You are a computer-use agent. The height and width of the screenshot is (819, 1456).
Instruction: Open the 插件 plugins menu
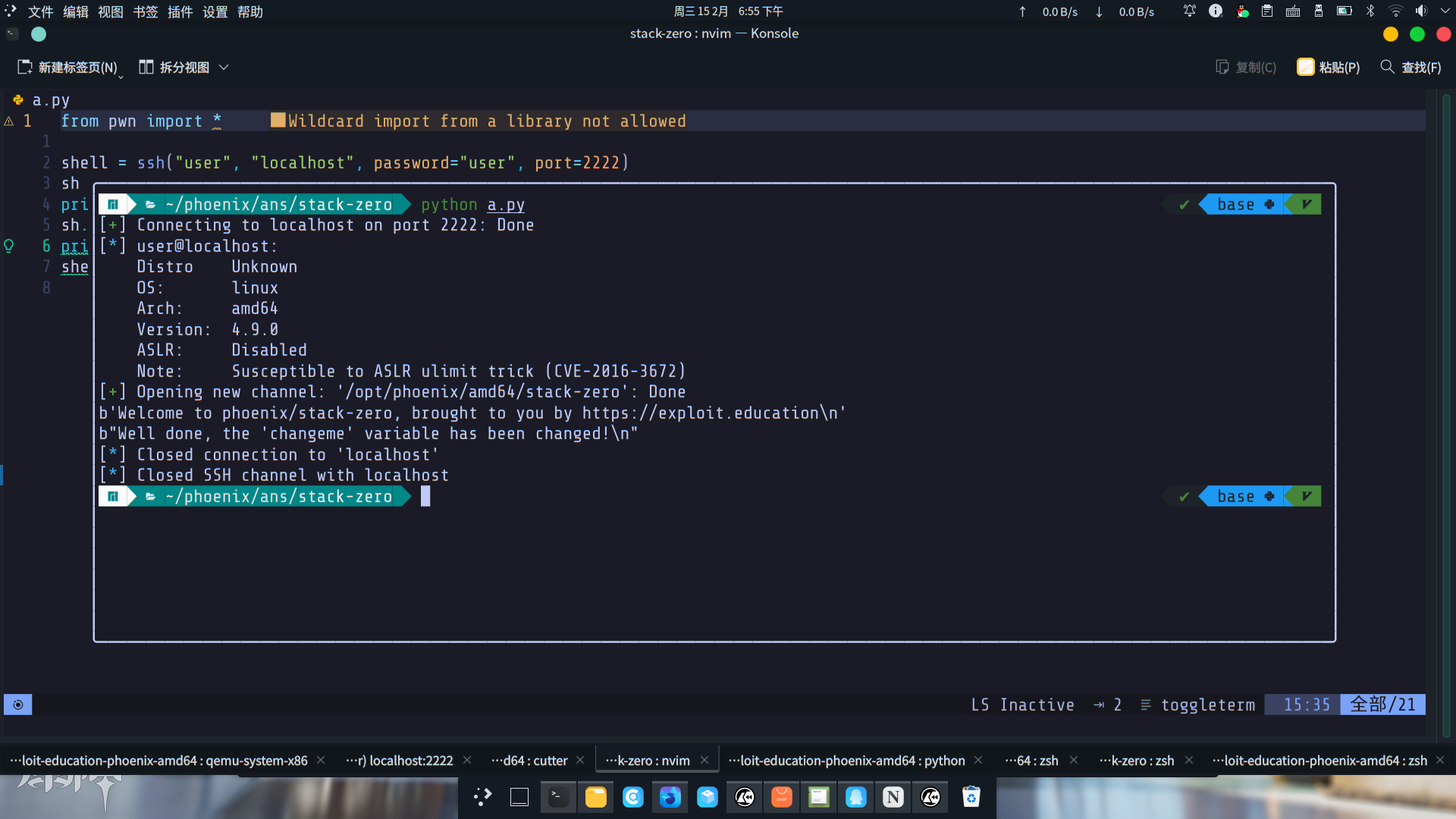point(180,11)
